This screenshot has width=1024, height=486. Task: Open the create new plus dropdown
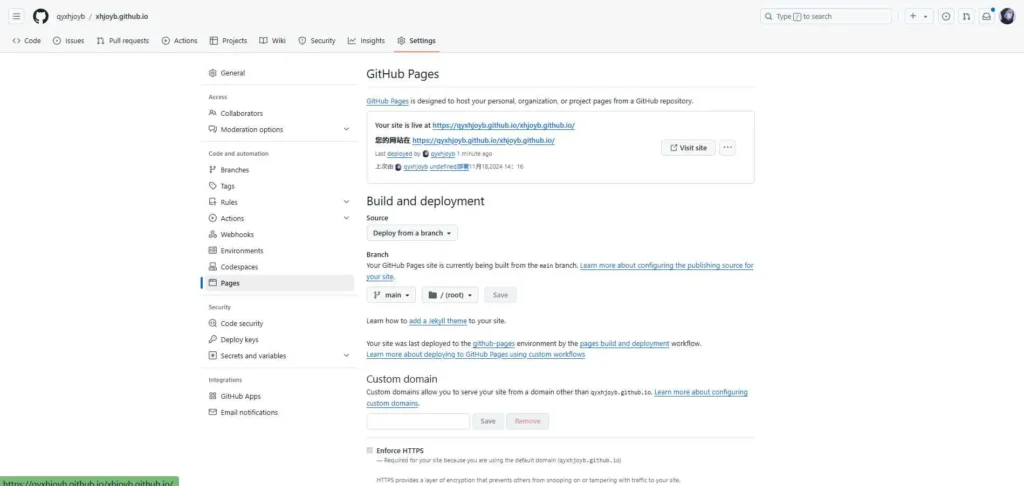pyautogui.click(x=918, y=16)
